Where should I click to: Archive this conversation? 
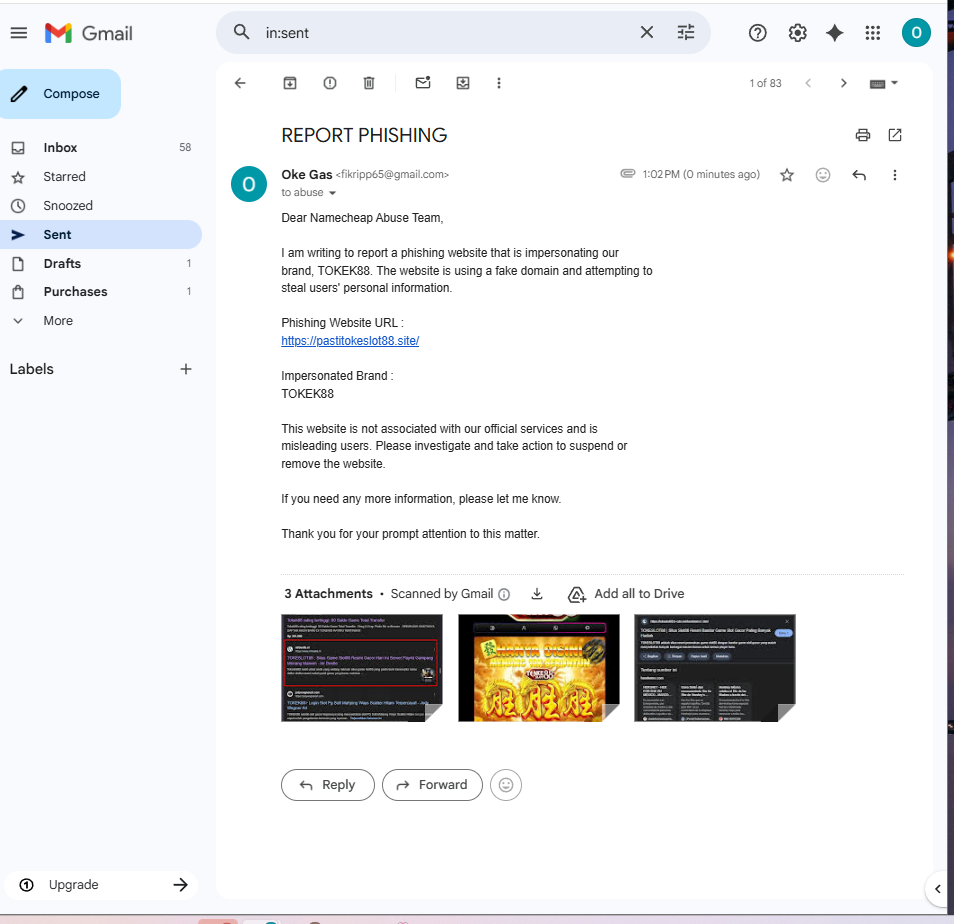290,83
